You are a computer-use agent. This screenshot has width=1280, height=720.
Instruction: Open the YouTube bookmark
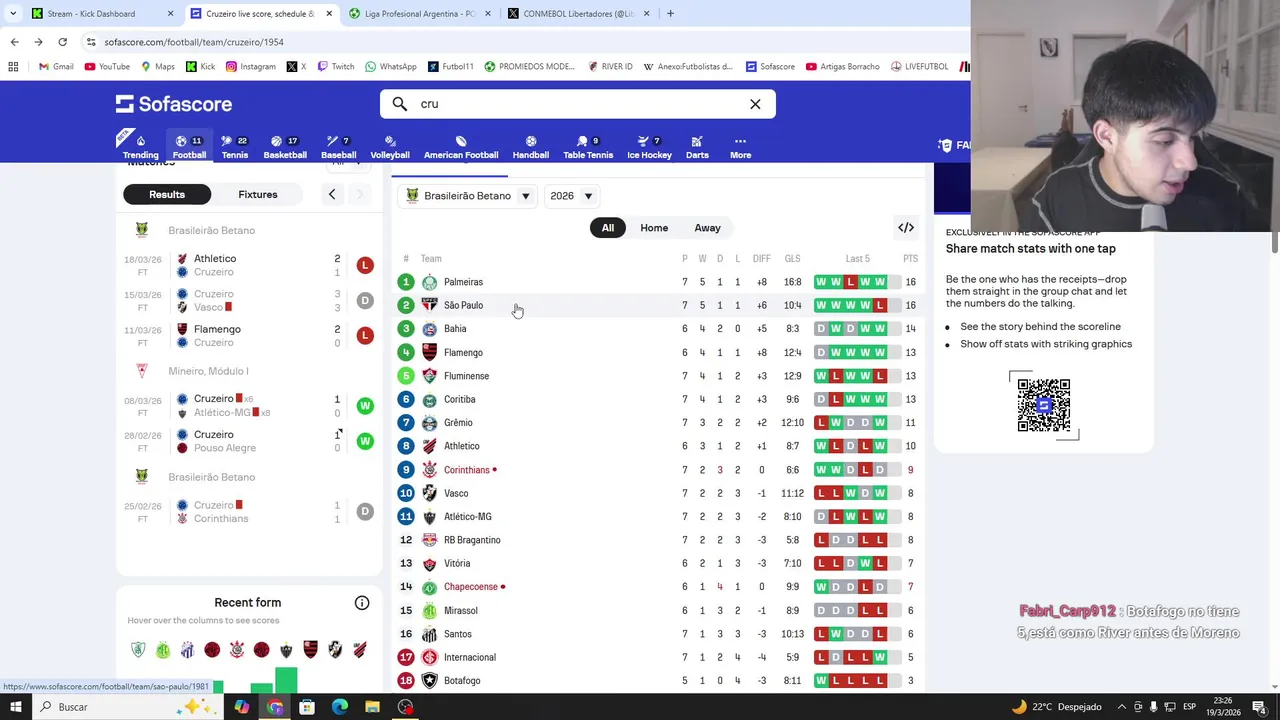coord(107,67)
